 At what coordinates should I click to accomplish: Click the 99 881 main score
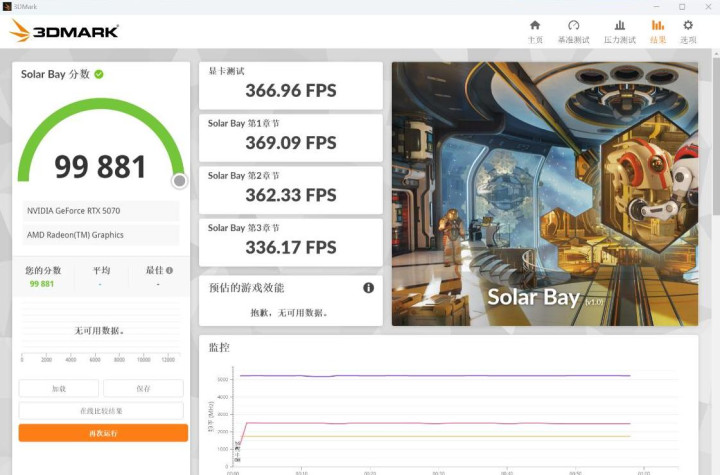100,166
